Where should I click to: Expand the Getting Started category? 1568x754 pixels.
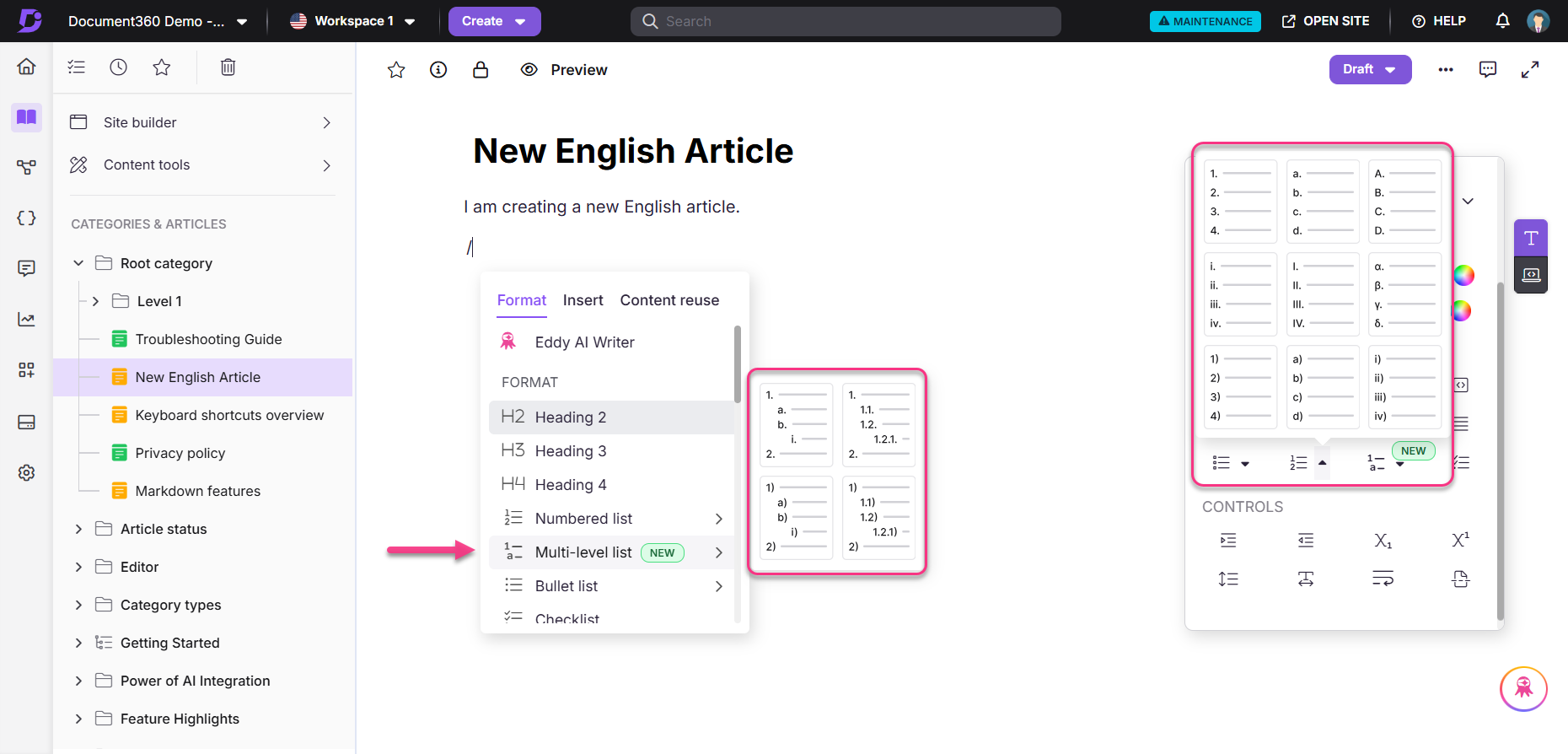click(78, 643)
